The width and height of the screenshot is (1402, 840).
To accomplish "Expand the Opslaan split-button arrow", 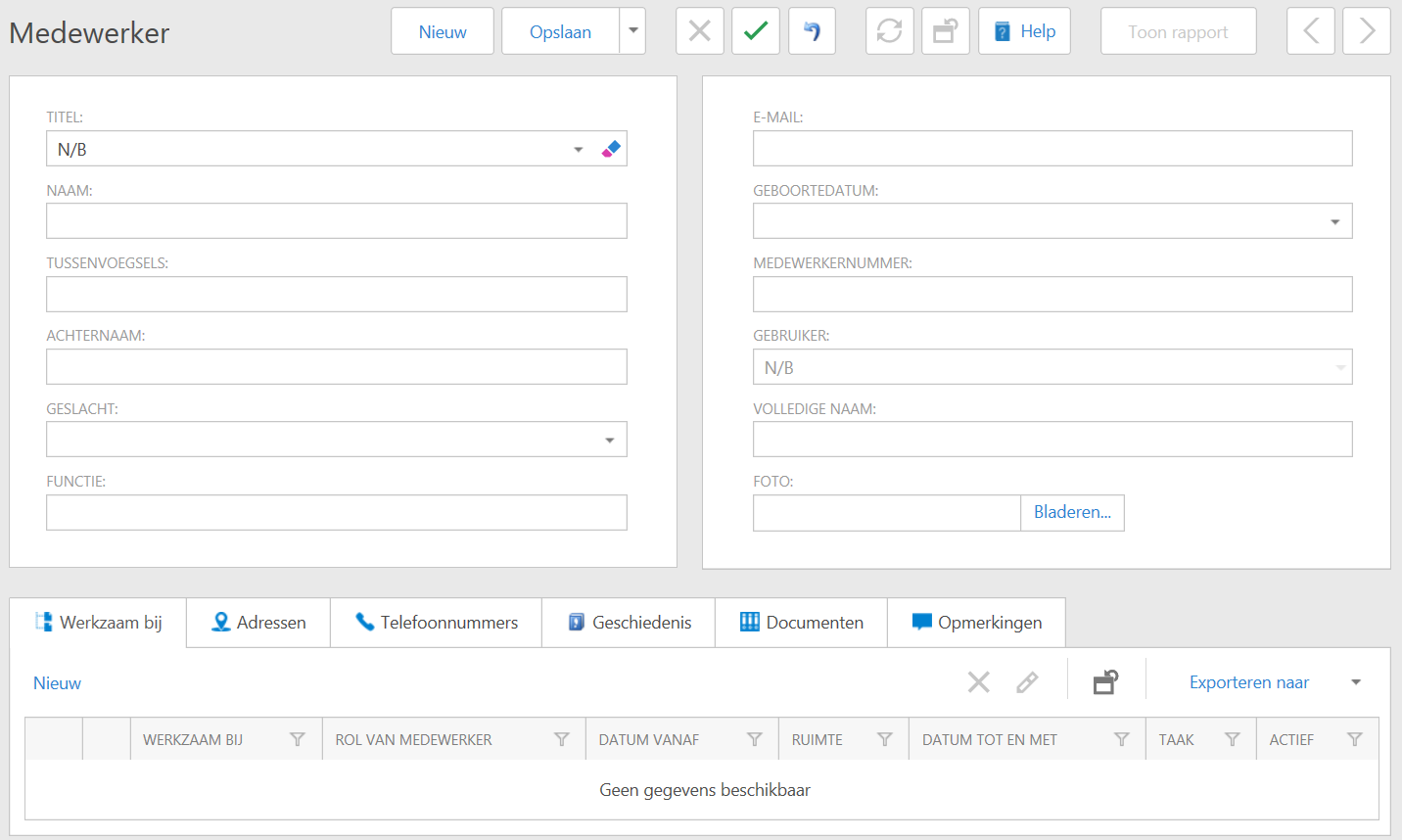I will (x=633, y=31).
